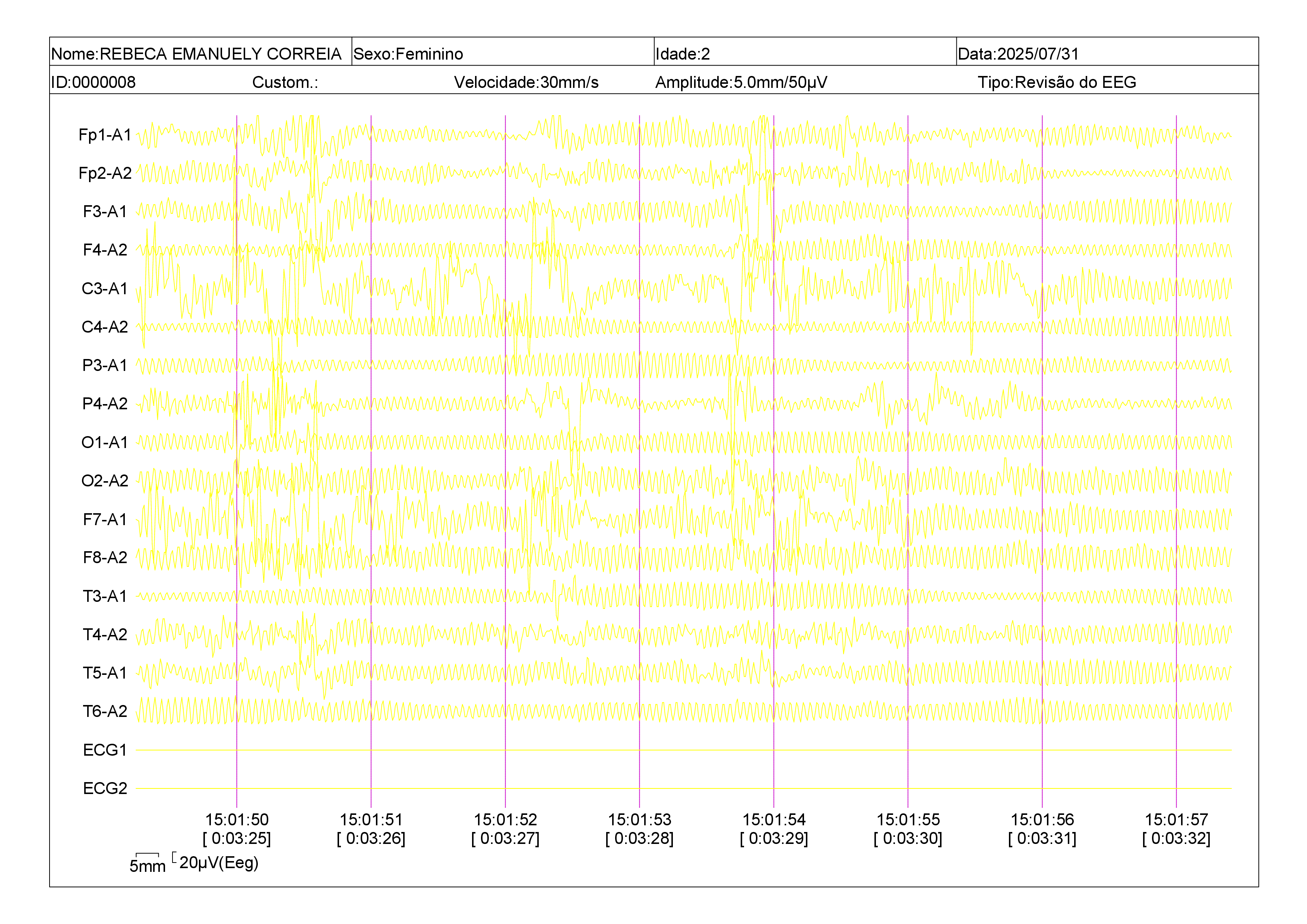Click the elapsed time [ 0:03:27]

(506, 839)
